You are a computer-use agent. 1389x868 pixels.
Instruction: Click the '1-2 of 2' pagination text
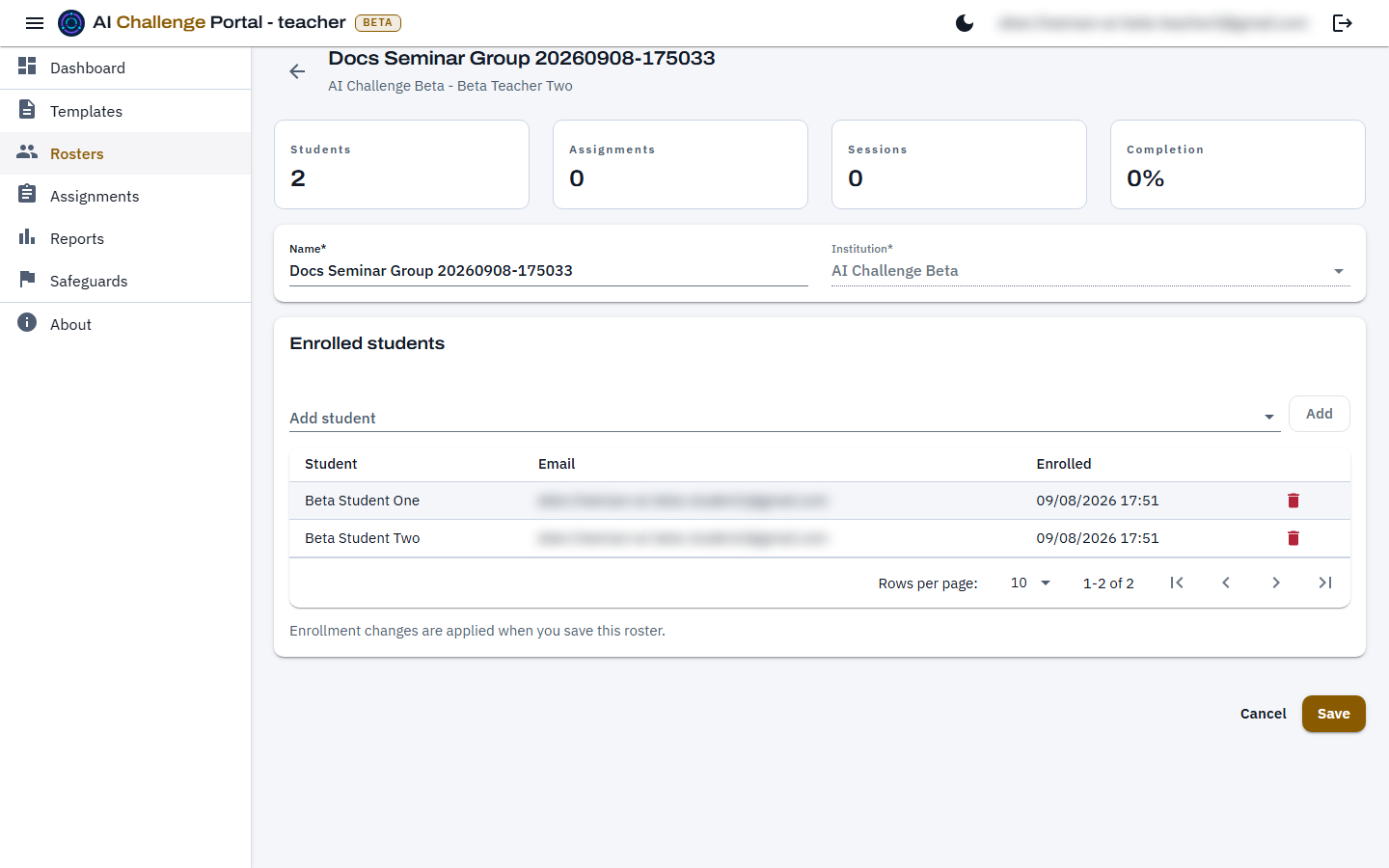pyautogui.click(x=1108, y=583)
